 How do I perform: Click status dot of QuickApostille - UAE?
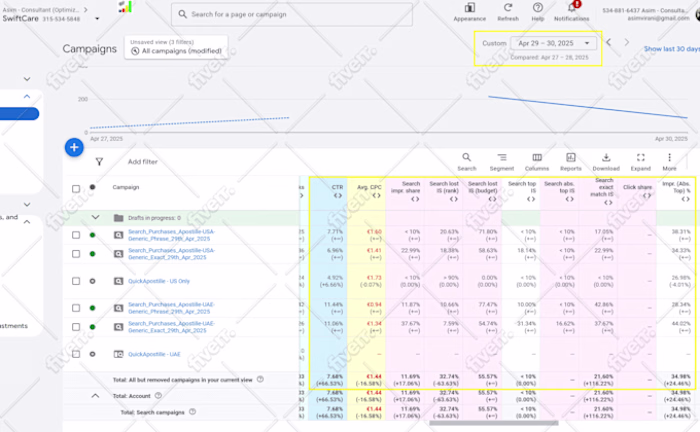click(92, 354)
